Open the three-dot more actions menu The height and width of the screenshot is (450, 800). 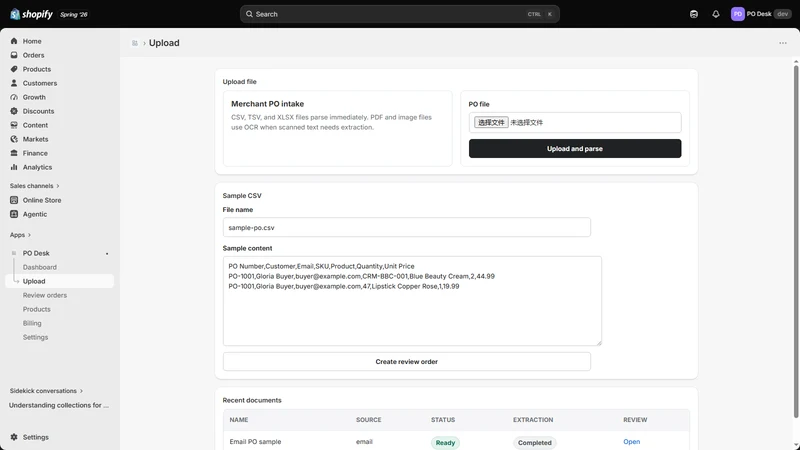(x=783, y=43)
